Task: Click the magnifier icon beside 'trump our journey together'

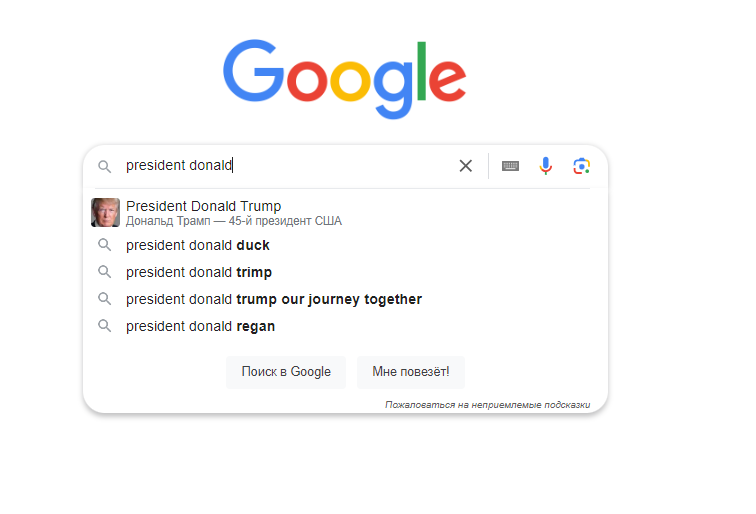Action: [103, 299]
